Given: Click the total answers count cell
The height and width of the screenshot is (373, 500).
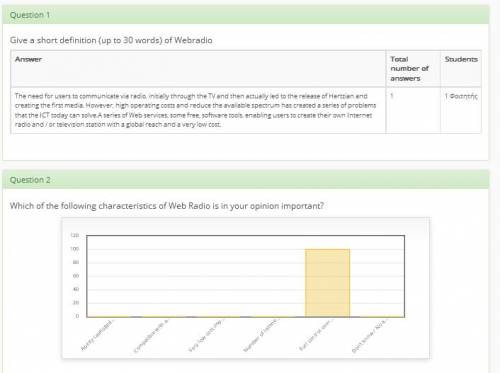Looking at the screenshot, I should click(x=413, y=110).
